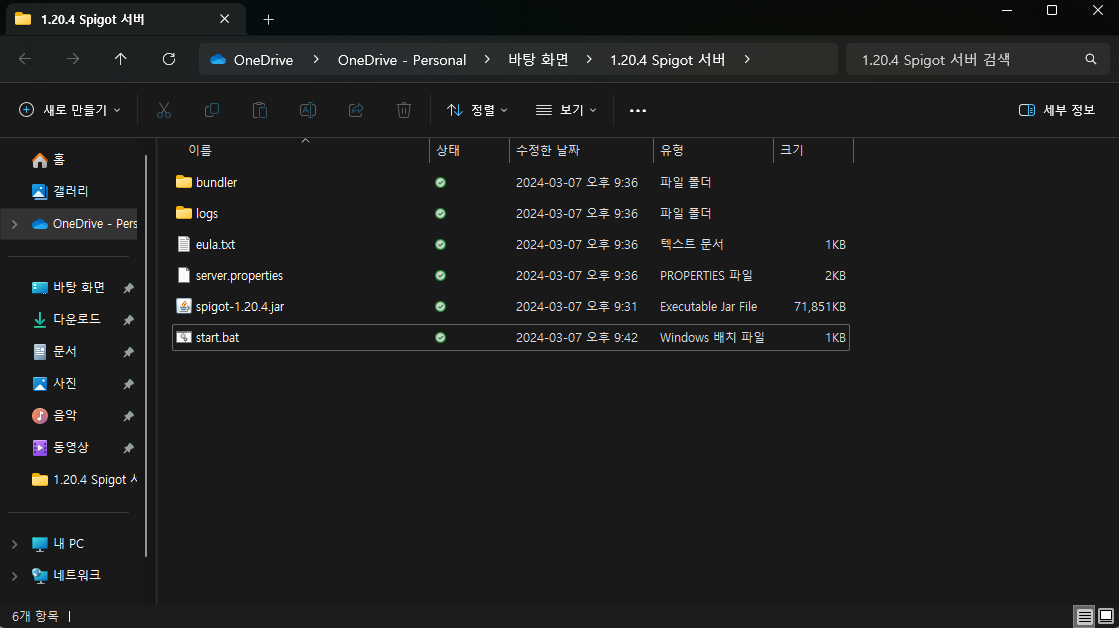Viewport: 1119px width, 628px height.
Task: Open 네트워크 in navigation pane
Action: (66, 575)
